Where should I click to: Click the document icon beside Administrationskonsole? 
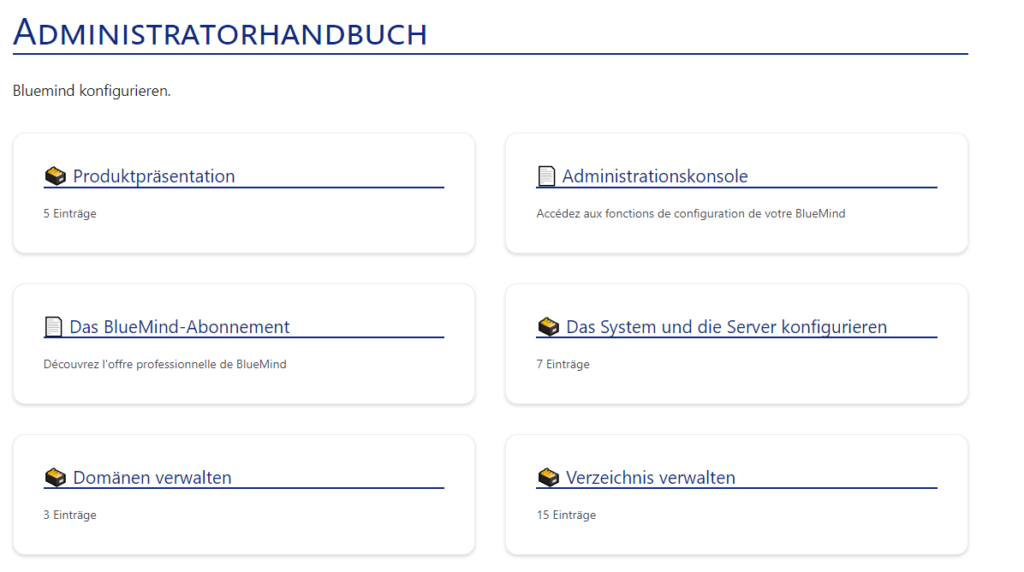click(546, 176)
